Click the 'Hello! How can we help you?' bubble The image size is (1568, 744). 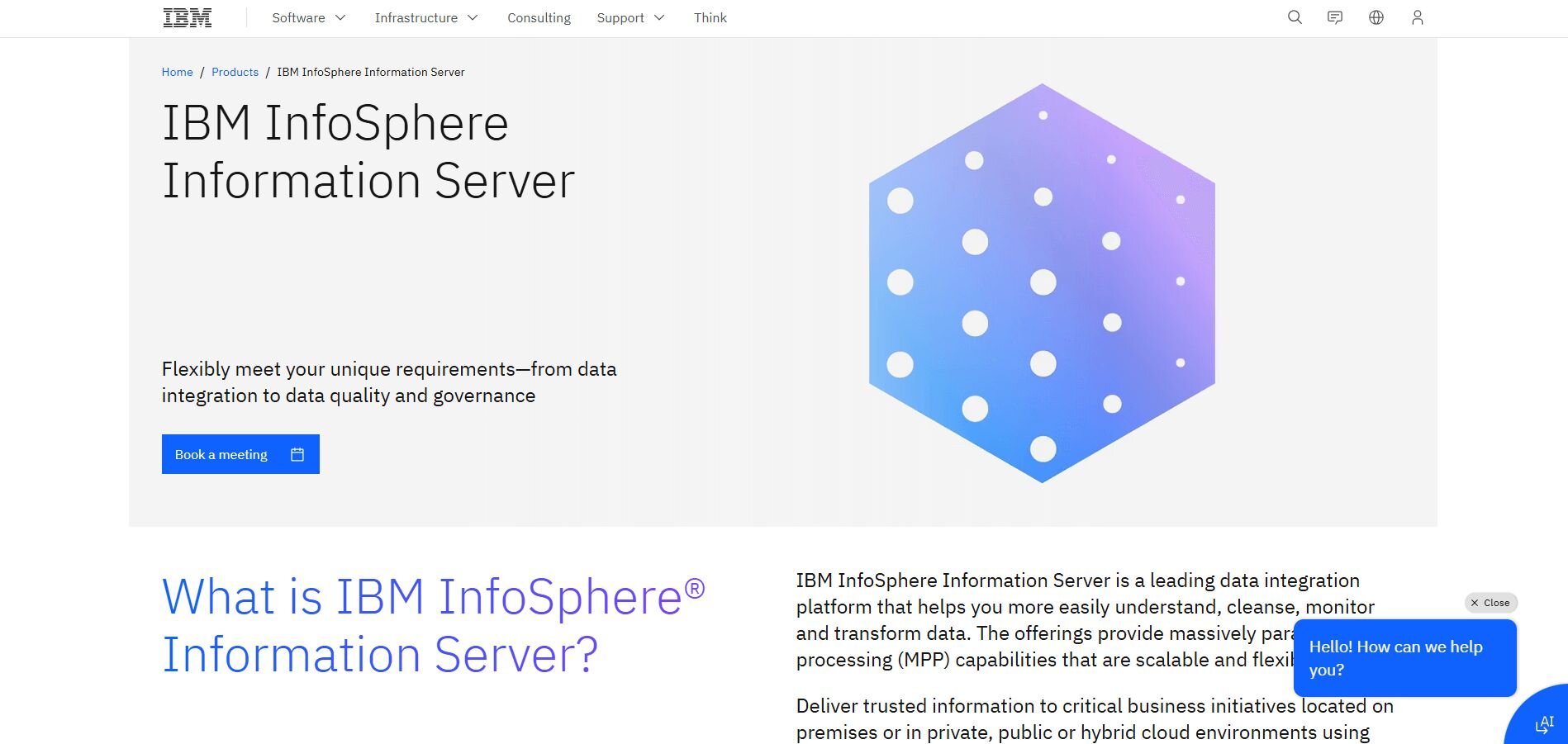click(1404, 658)
